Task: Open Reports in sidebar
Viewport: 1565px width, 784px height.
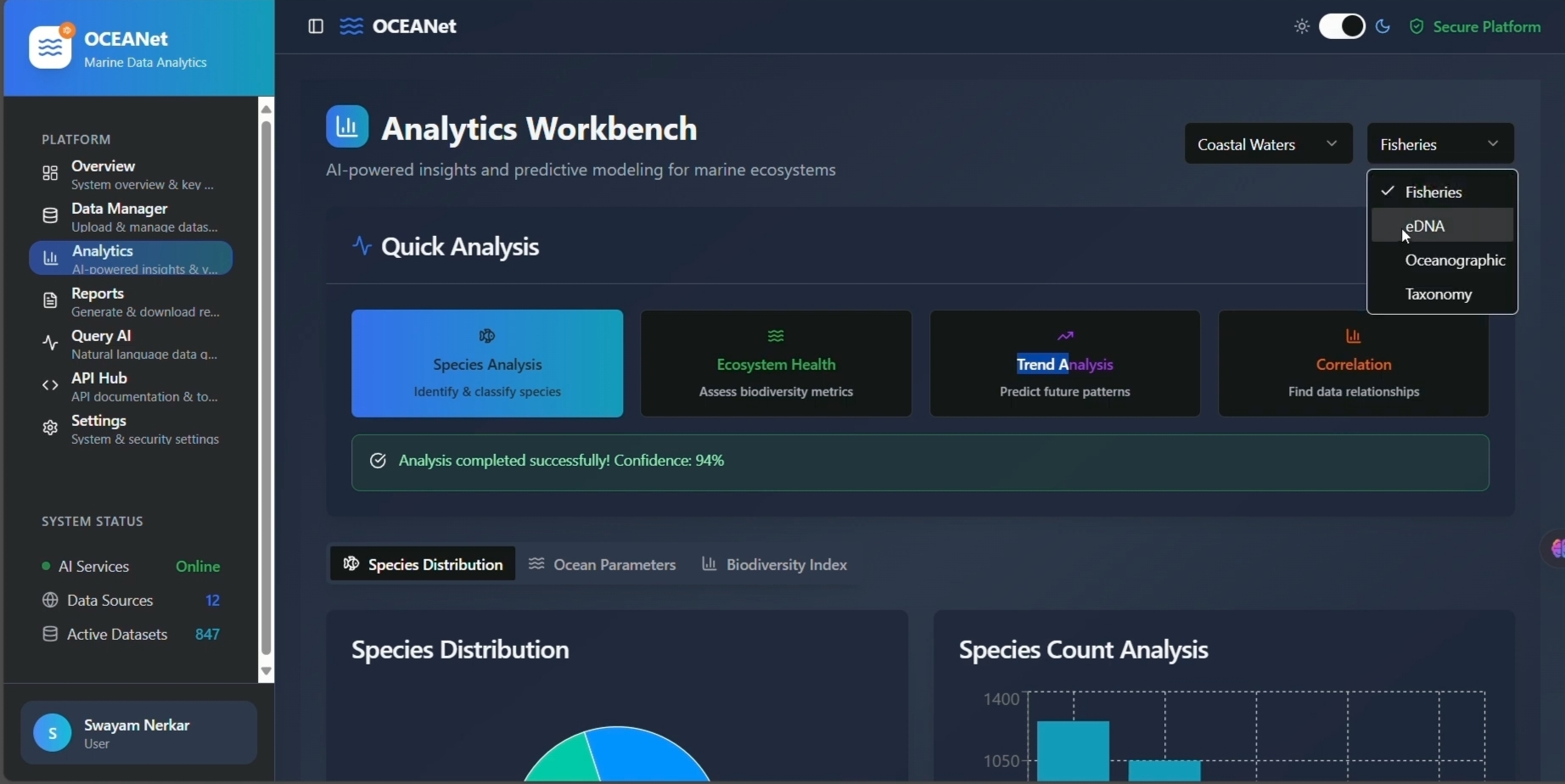Action: (x=131, y=301)
